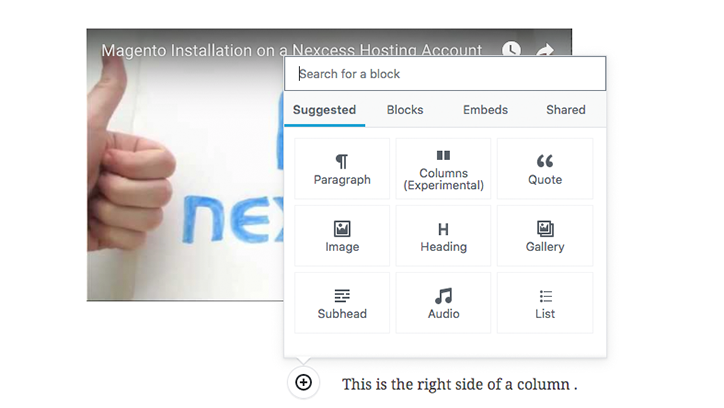Open the Shared tab
724x408 pixels.
(566, 110)
